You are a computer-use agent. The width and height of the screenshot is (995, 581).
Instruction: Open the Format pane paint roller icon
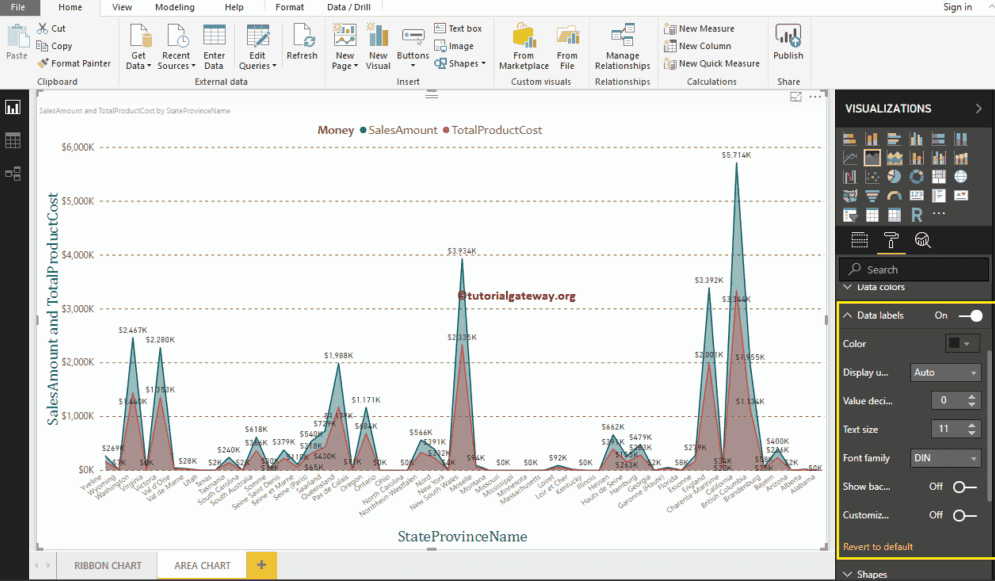click(x=891, y=240)
